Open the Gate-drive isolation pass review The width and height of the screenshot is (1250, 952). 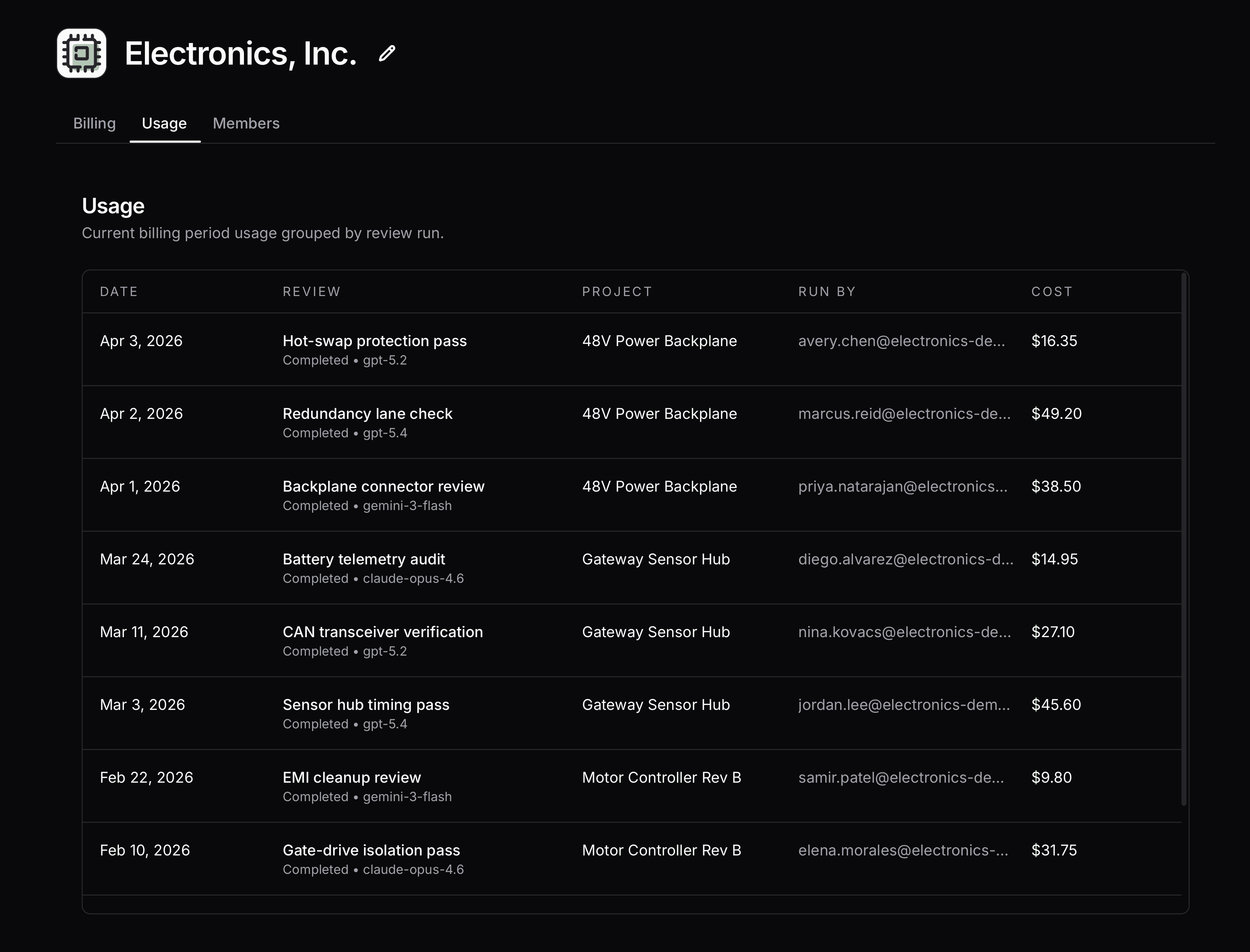pyautogui.click(x=371, y=850)
